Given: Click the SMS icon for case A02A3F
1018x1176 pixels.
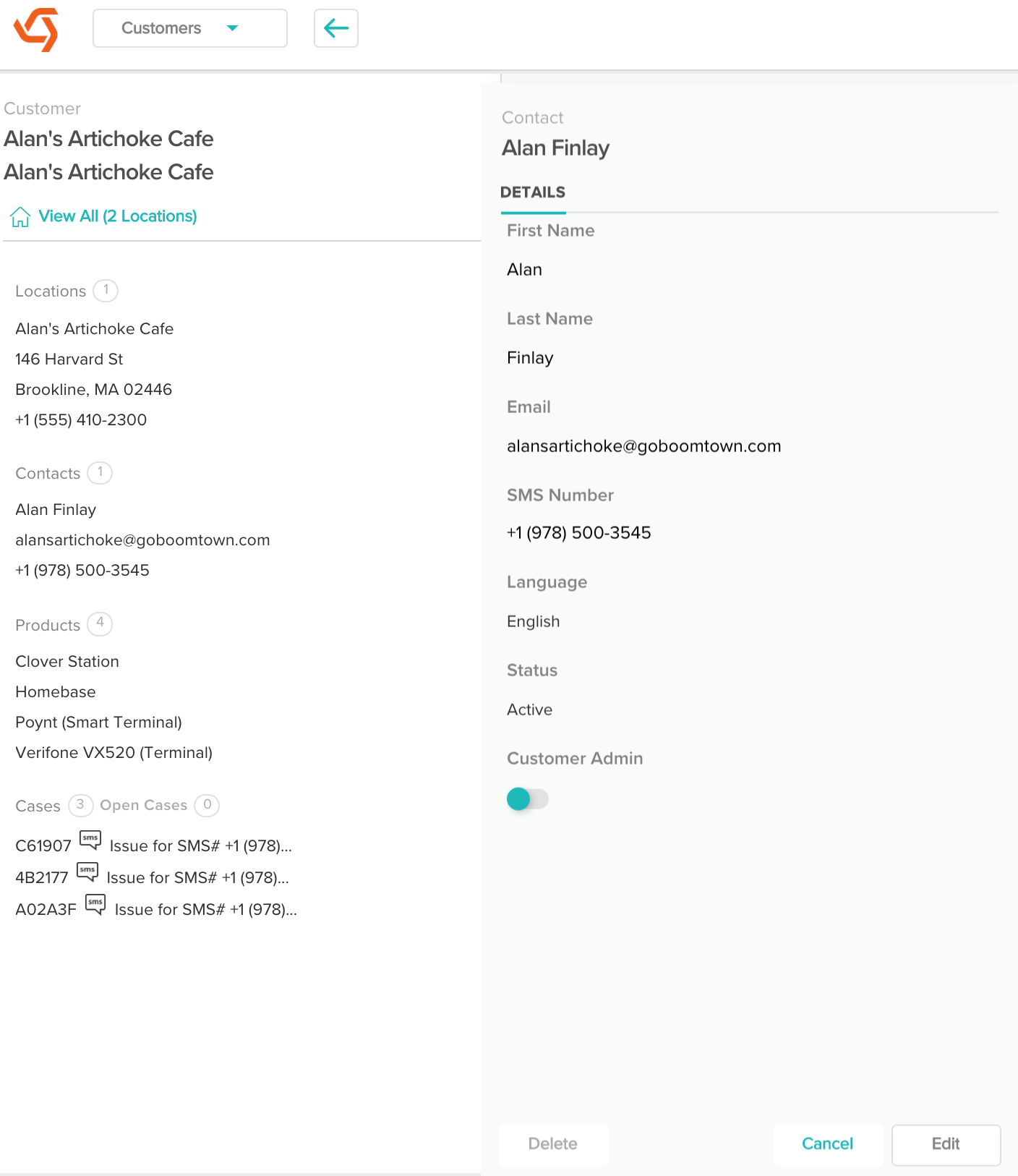Looking at the screenshot, I should click(x=95, y=903).
